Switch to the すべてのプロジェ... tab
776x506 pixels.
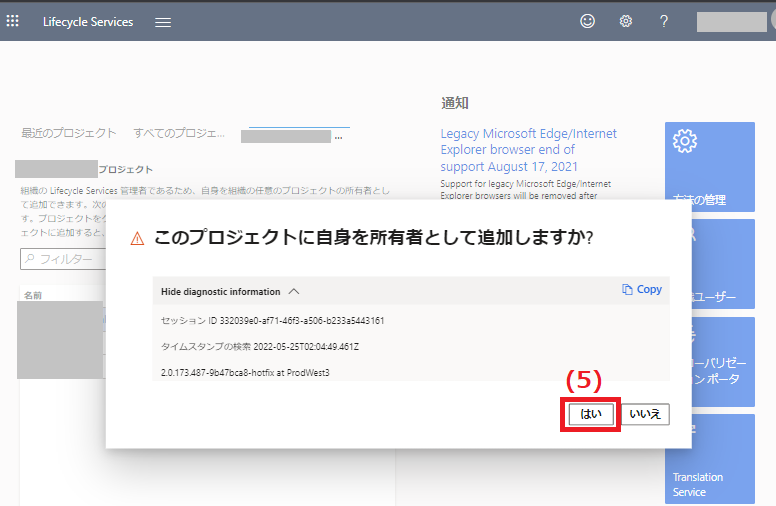[x=179, y=133]
